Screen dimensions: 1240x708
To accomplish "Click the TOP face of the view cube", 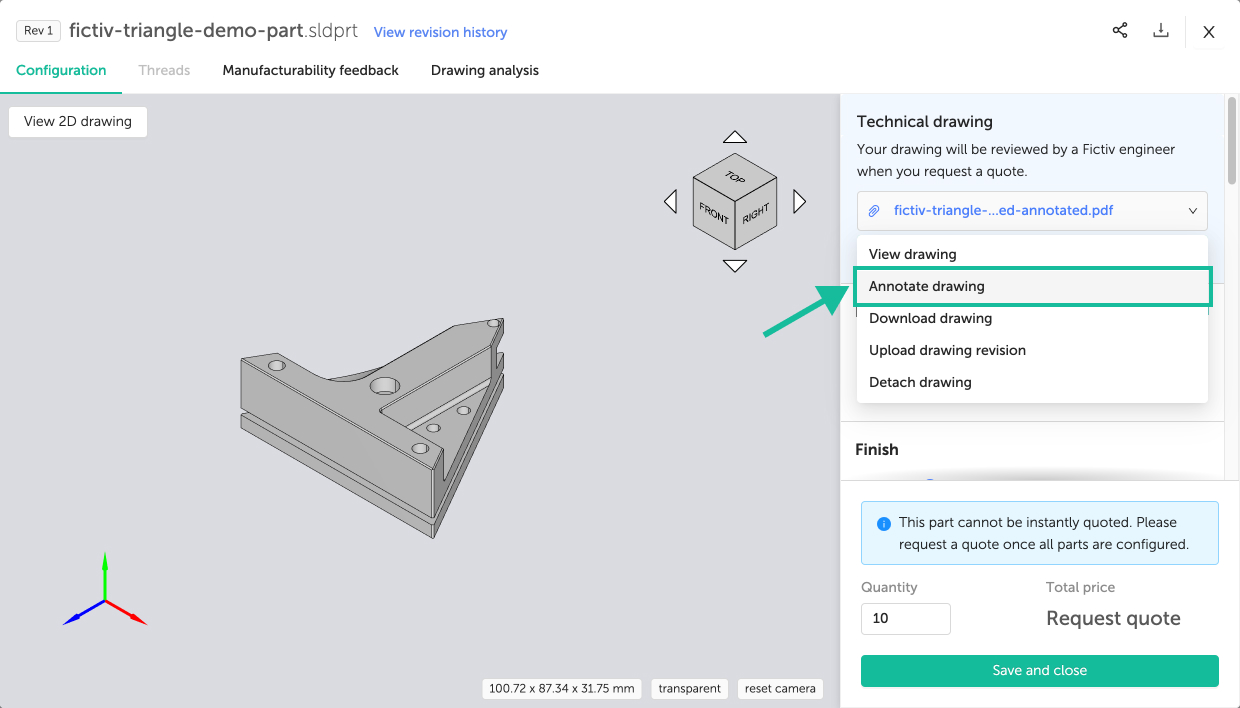I will [x=735, y=177].
